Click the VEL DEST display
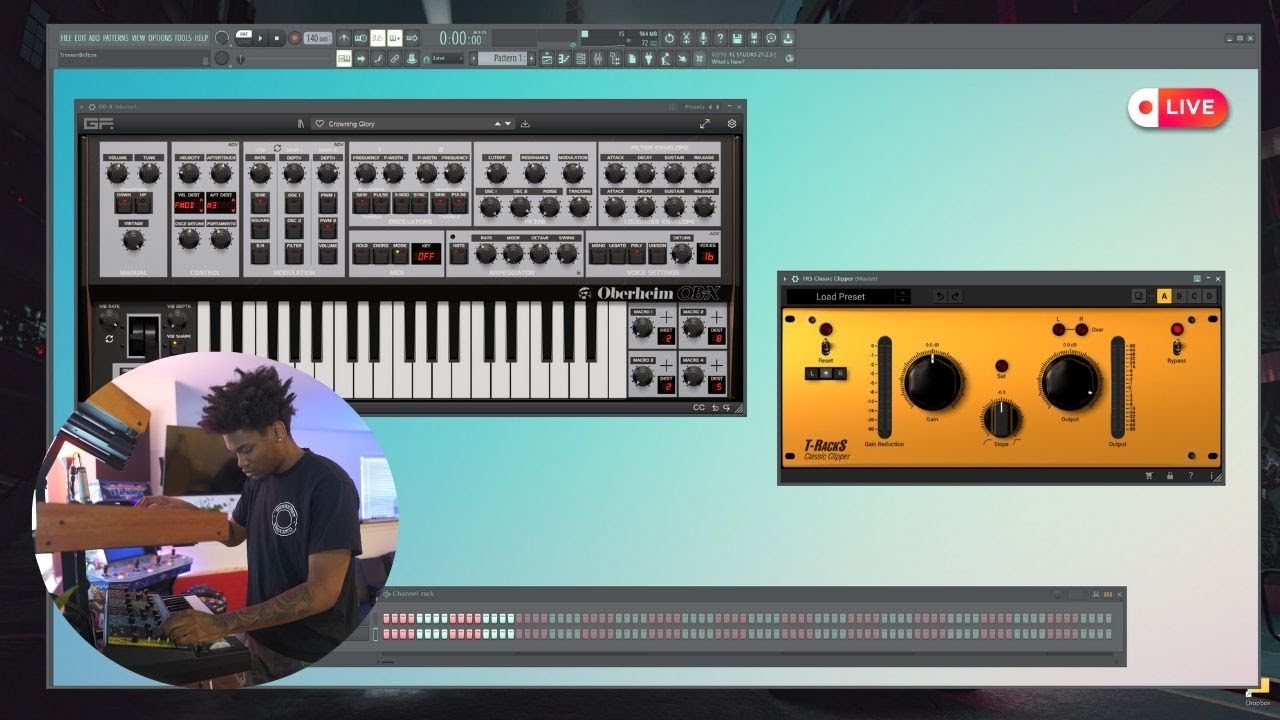 pos(189,203)
